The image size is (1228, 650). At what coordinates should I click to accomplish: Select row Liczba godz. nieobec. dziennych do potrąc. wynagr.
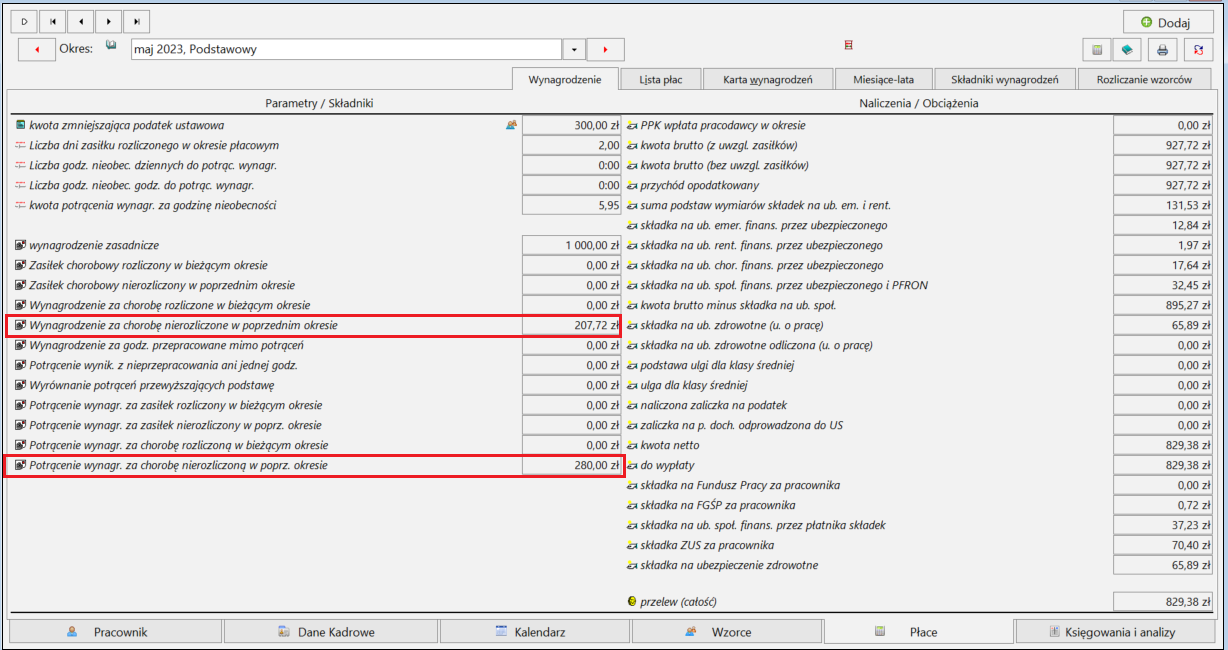tap(314, 165)
